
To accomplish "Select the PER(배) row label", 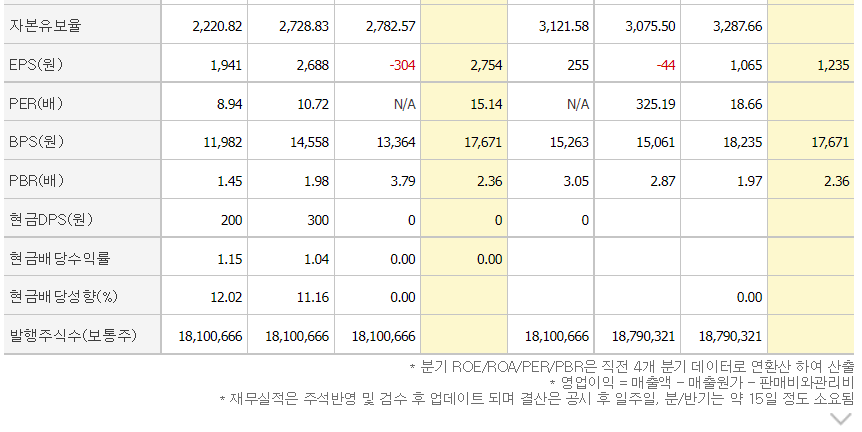I will coord(36,103).
